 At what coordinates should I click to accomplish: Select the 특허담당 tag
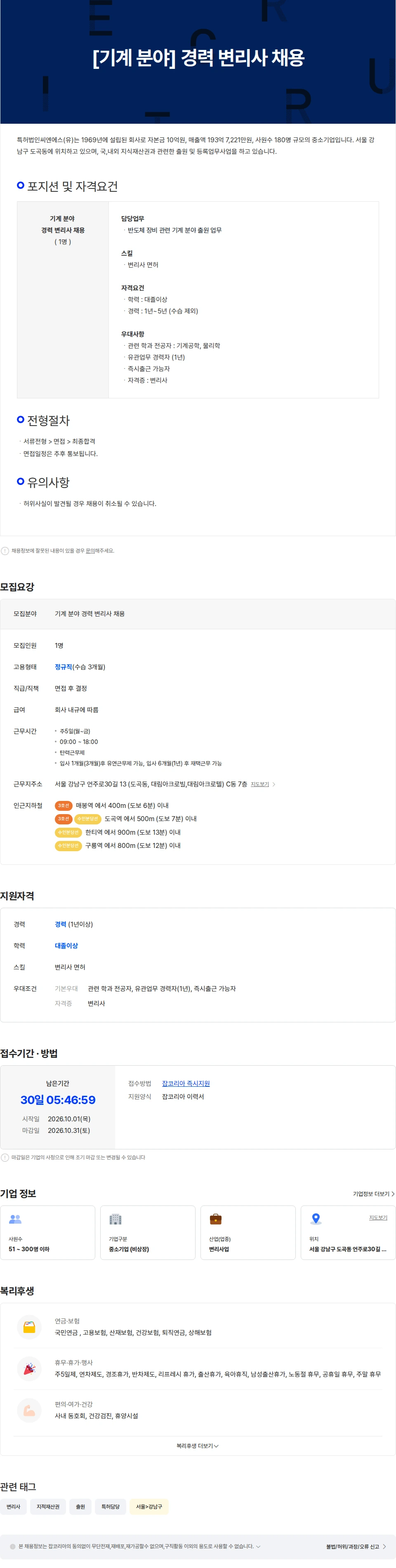point(110,1507)
